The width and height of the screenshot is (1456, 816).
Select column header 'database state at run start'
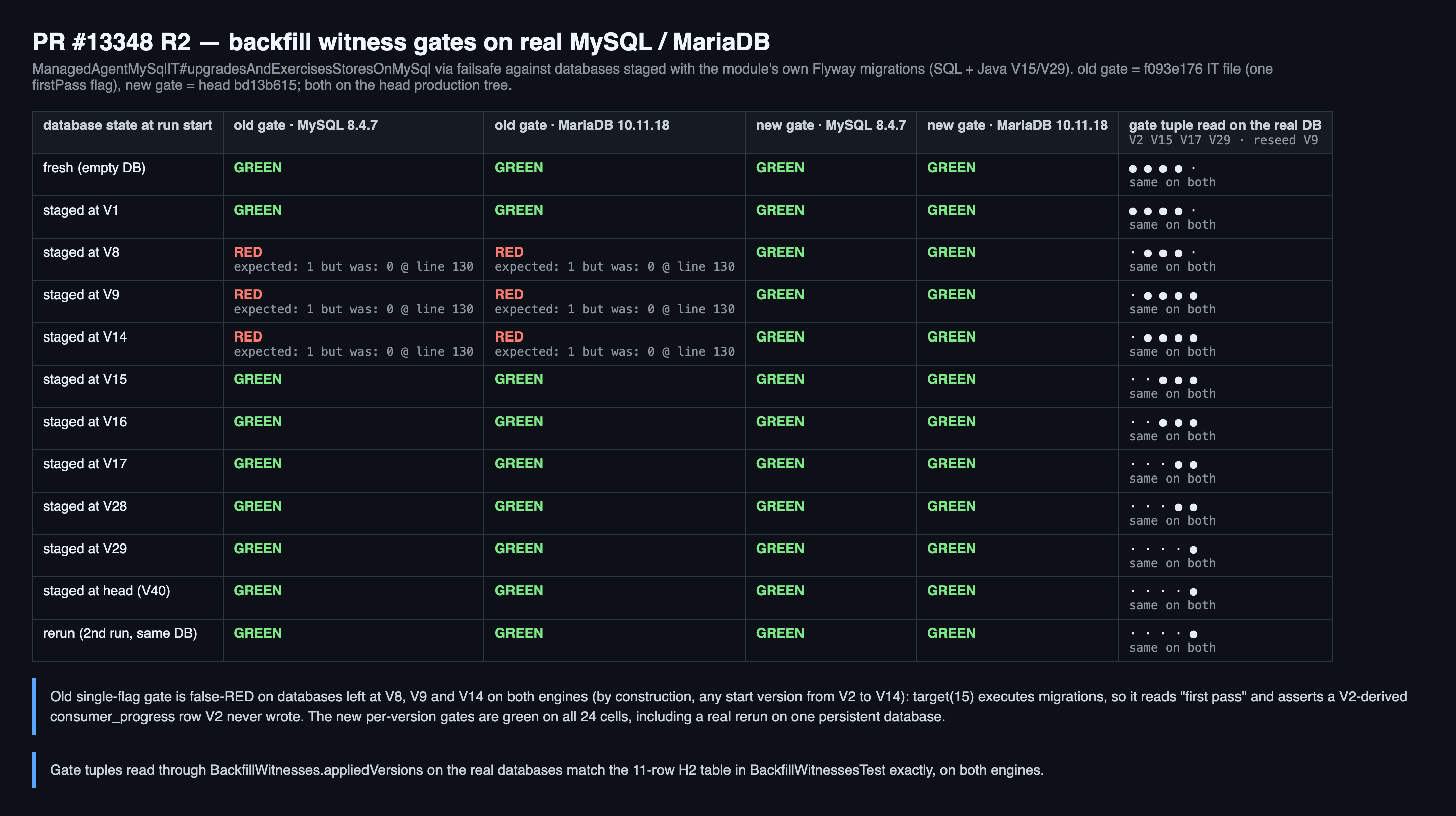(x=128, y=125)
